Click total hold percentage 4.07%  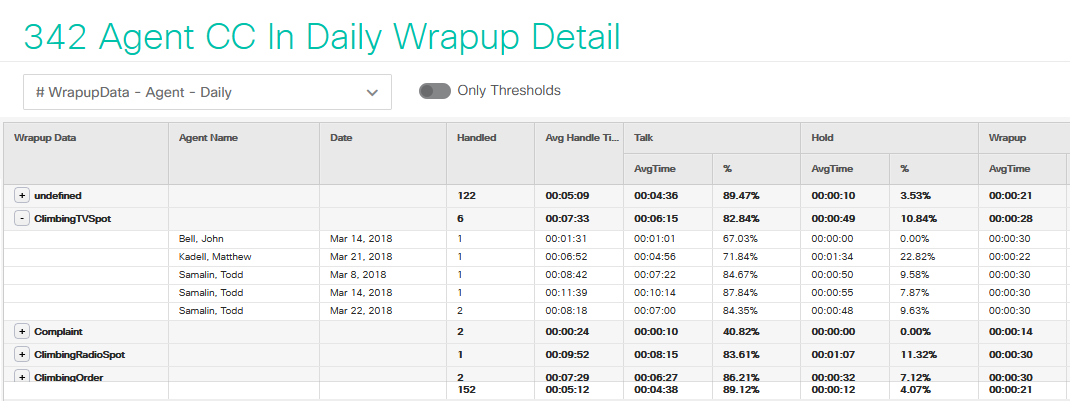click(x=918, y=390)
